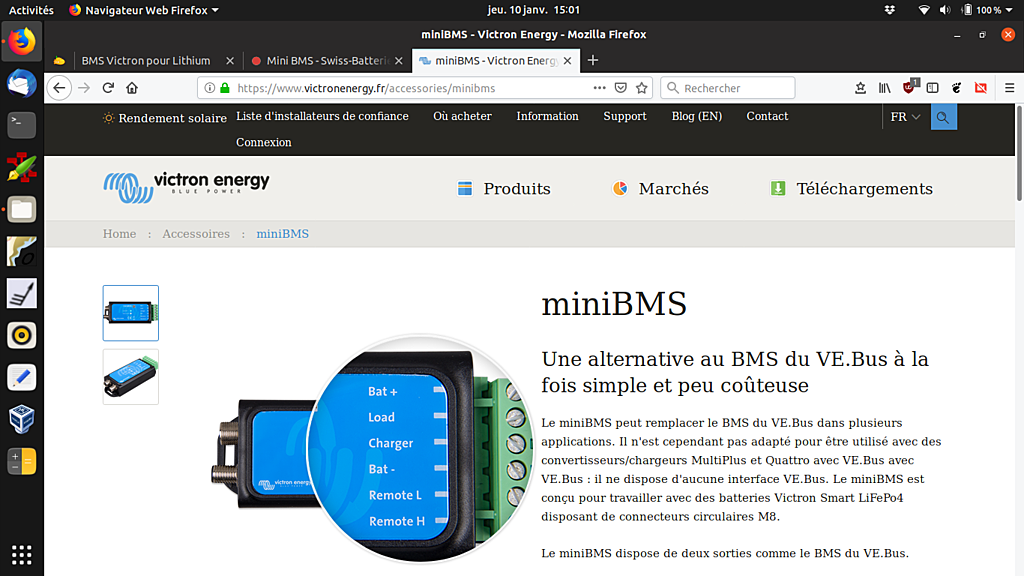Visit the Support page

pyautogui.click(x=625, y=116)
